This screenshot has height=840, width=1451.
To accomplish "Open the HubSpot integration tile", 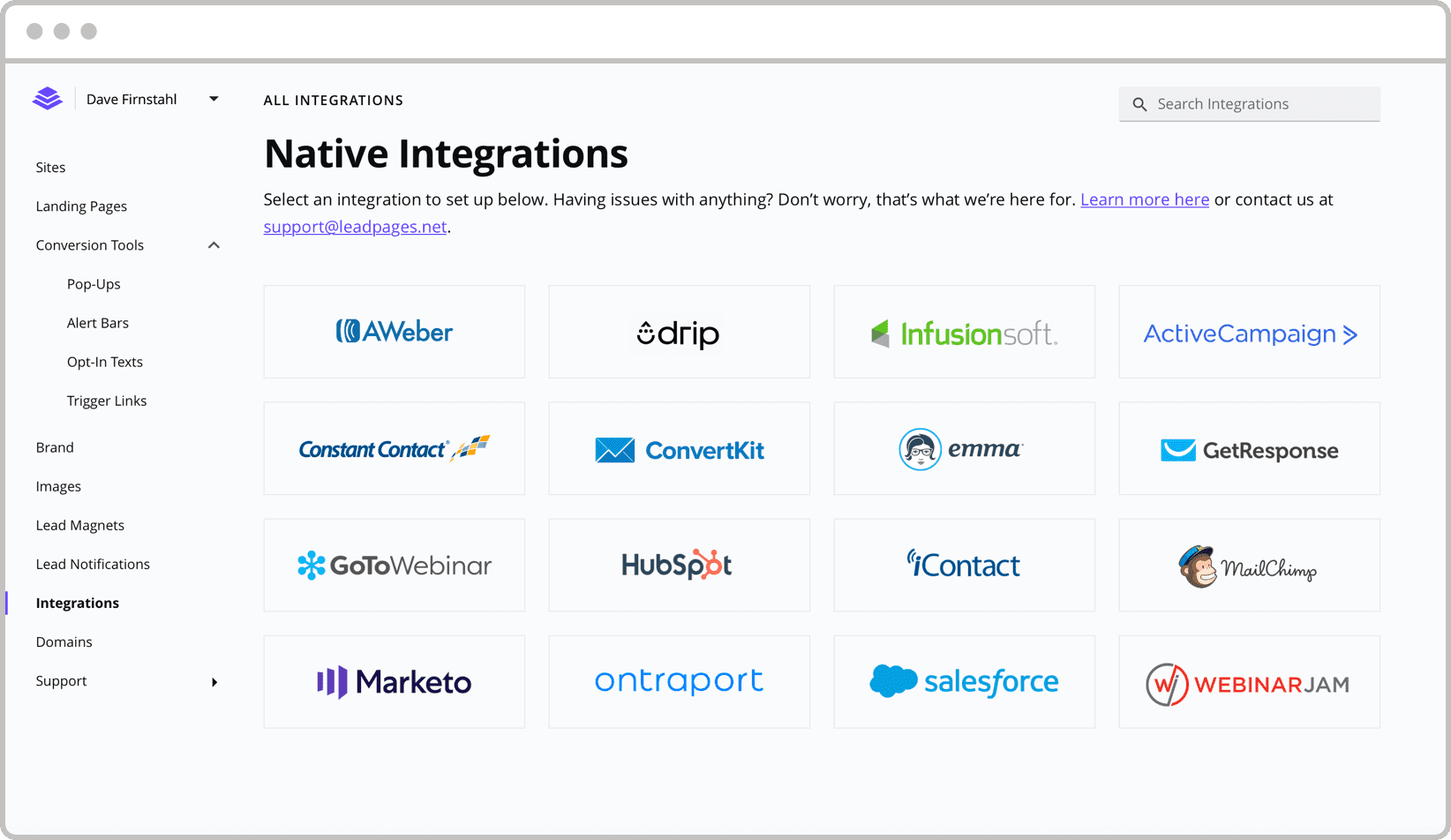I will (x=679, y=566).
